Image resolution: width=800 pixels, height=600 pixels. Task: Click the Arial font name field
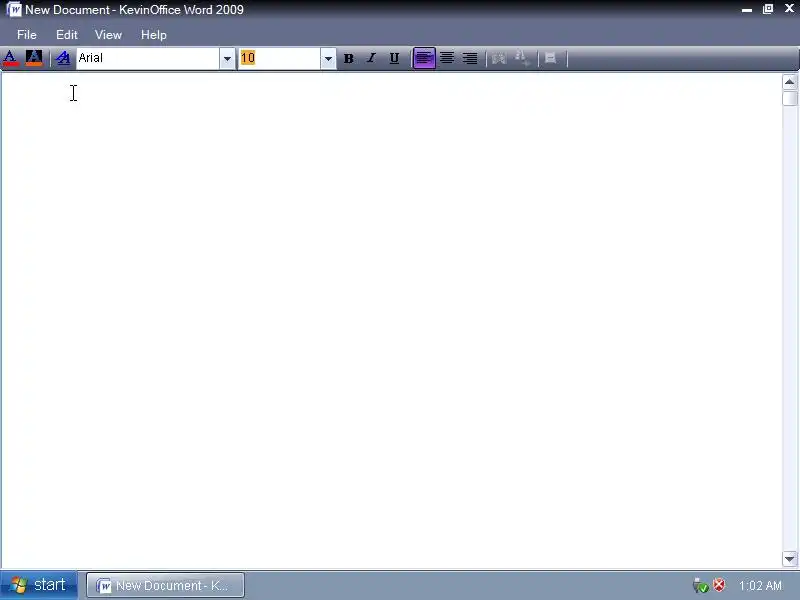tap(148, 58)
